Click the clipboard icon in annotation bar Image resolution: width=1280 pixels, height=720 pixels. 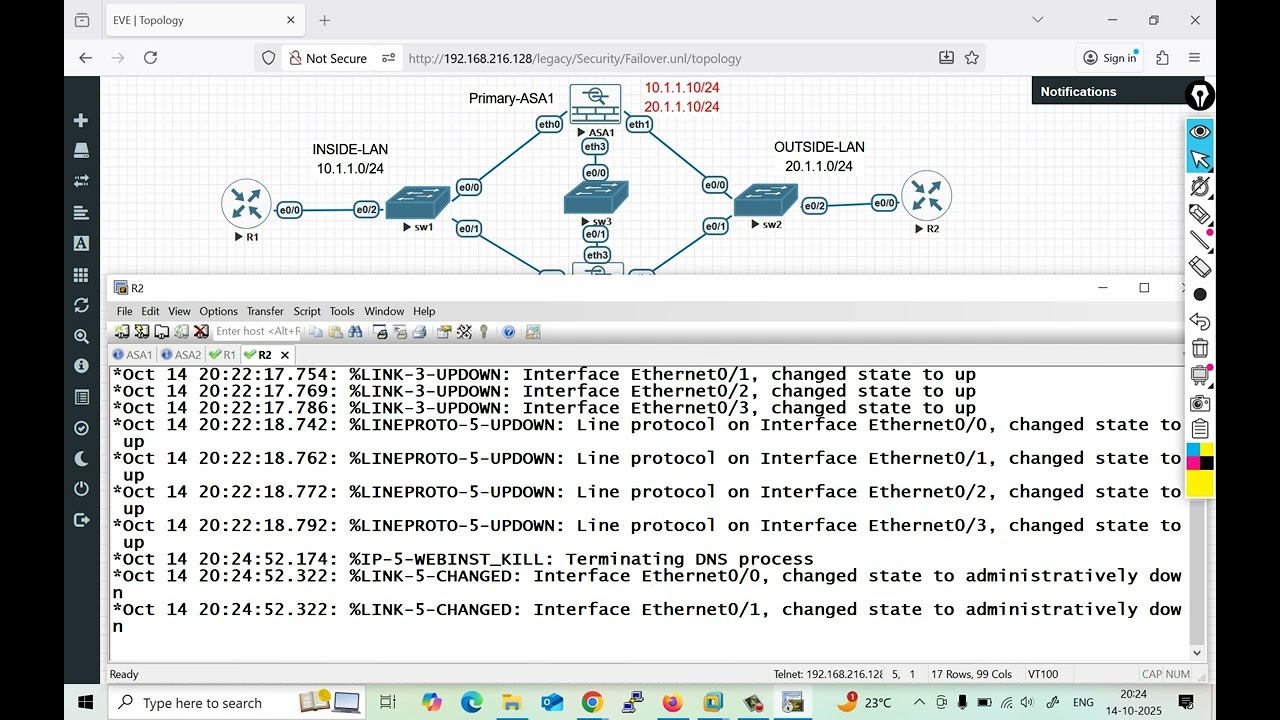click(x=1200, y=429)
